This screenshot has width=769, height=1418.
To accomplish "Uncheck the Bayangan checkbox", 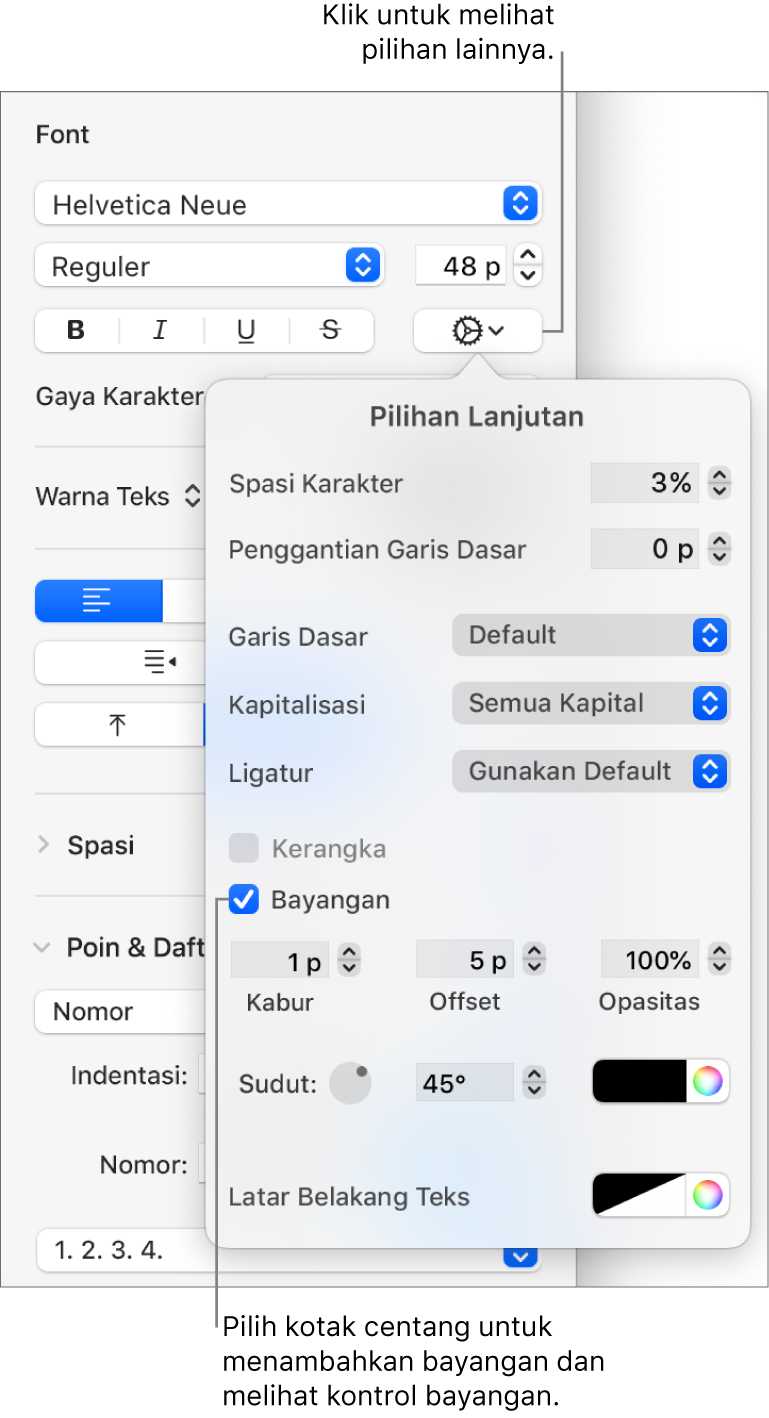I will tap(244, 900).
